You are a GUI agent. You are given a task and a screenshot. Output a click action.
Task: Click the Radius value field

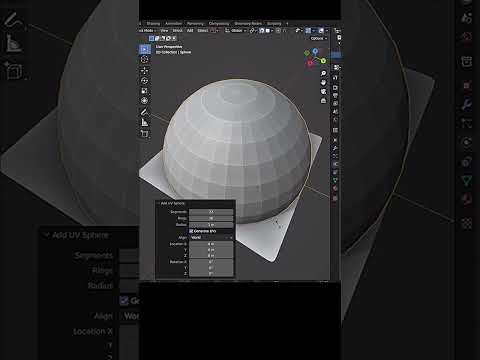[211, 225]
